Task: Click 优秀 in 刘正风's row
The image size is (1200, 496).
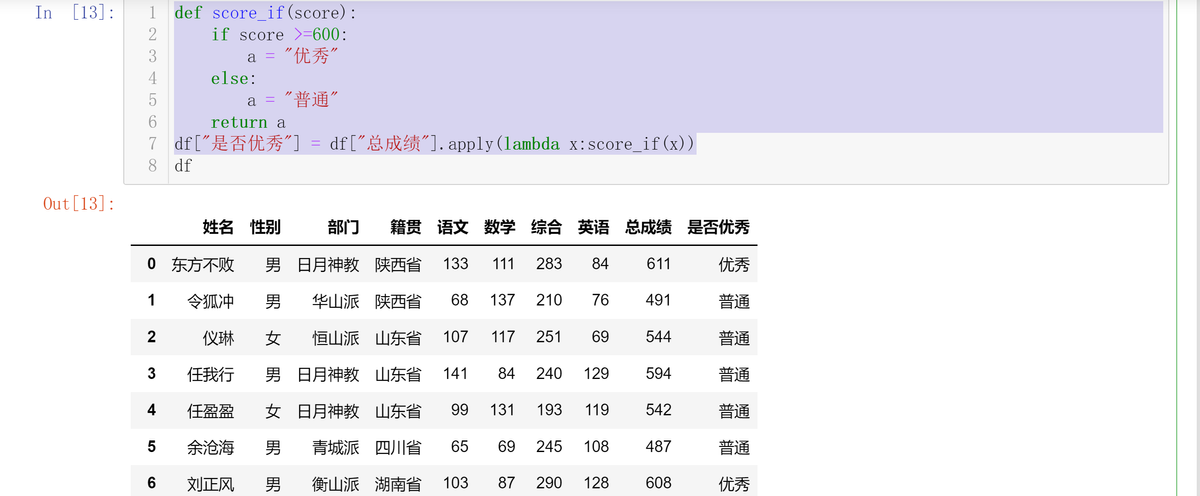Action: 734,484
